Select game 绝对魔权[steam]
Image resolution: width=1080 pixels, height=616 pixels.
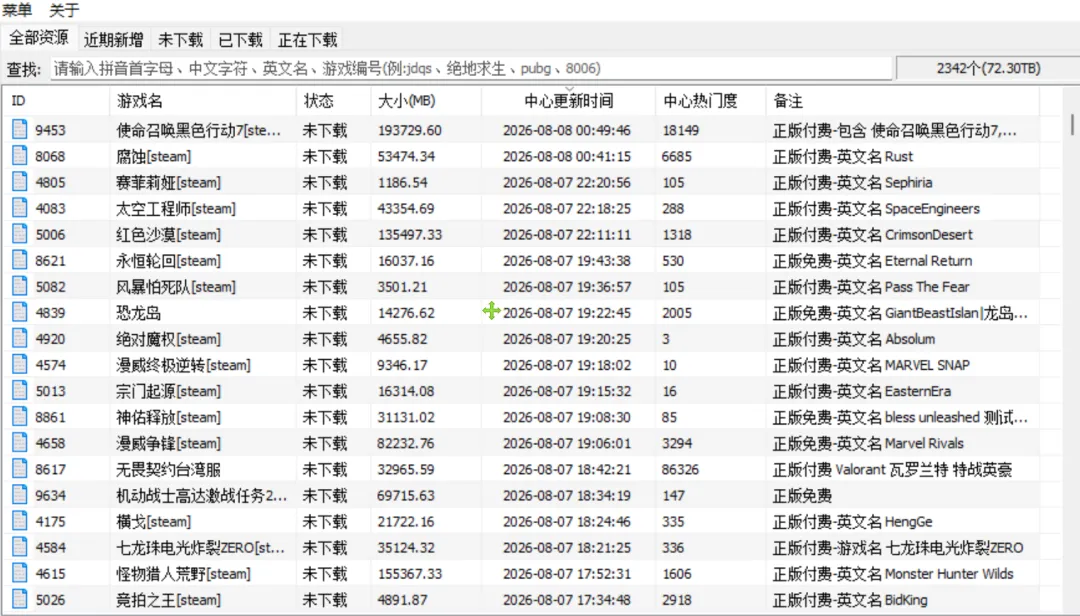coord(169,339)
